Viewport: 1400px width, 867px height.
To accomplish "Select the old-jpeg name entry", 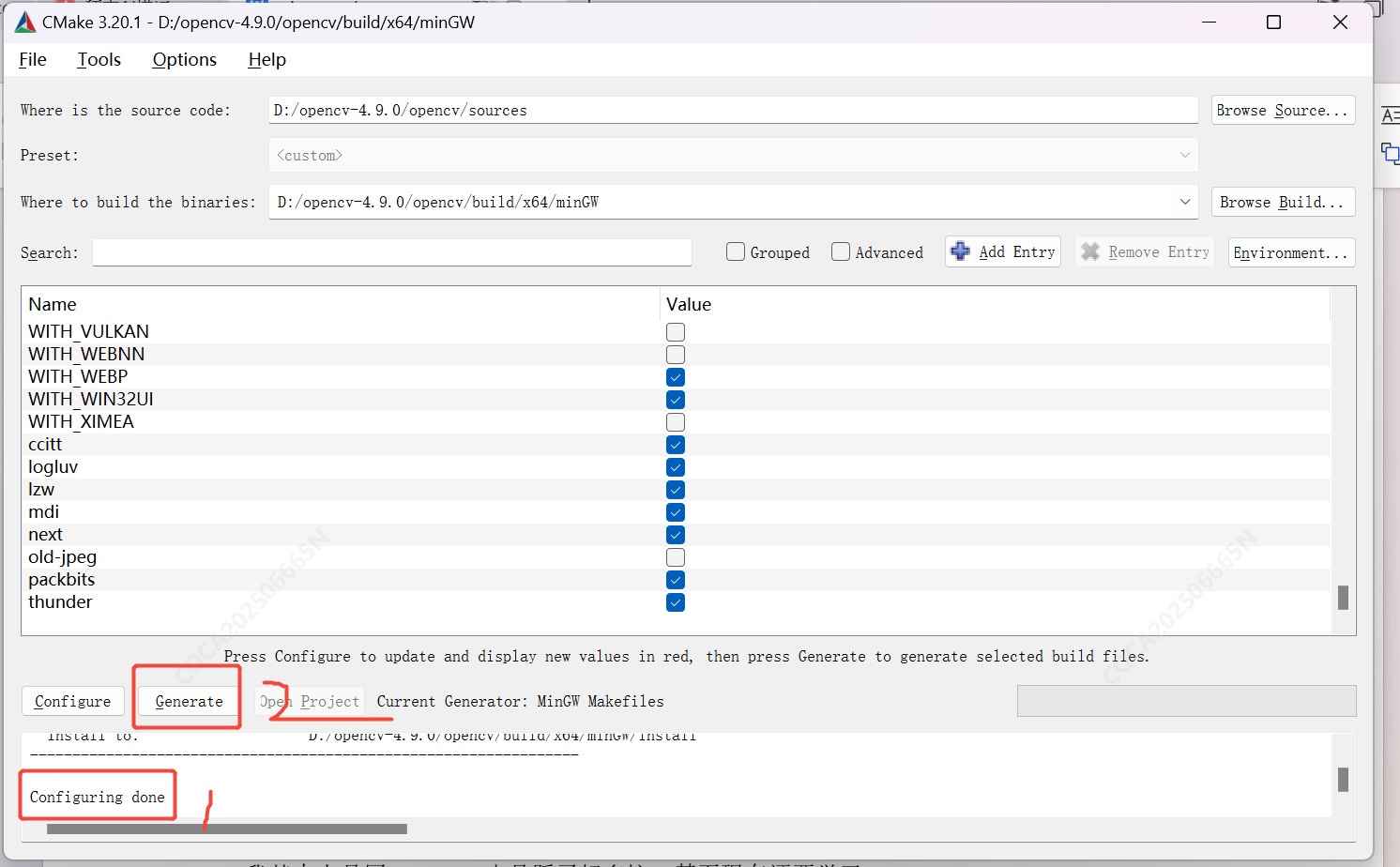I will [x=62, y=556].
